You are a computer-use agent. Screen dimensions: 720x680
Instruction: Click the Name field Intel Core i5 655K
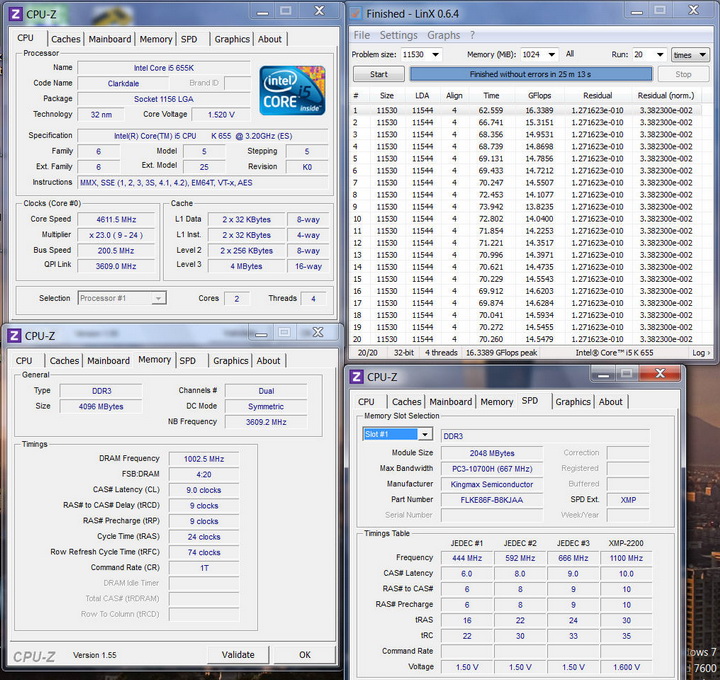tap(164, 68)
